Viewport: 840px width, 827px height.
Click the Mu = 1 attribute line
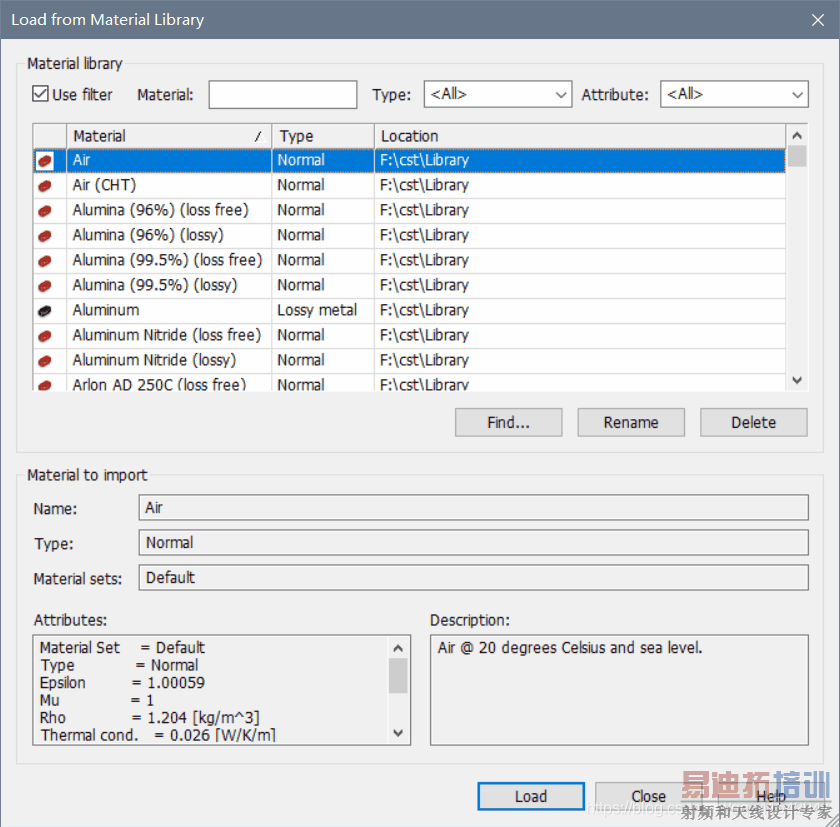[97, 700]
